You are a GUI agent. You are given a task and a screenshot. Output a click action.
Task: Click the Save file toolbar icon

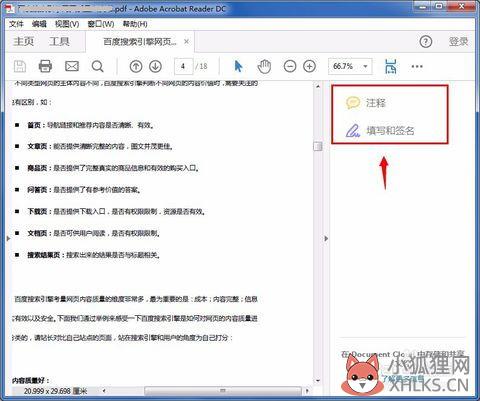pyautogui.click(x=20, y=66)
